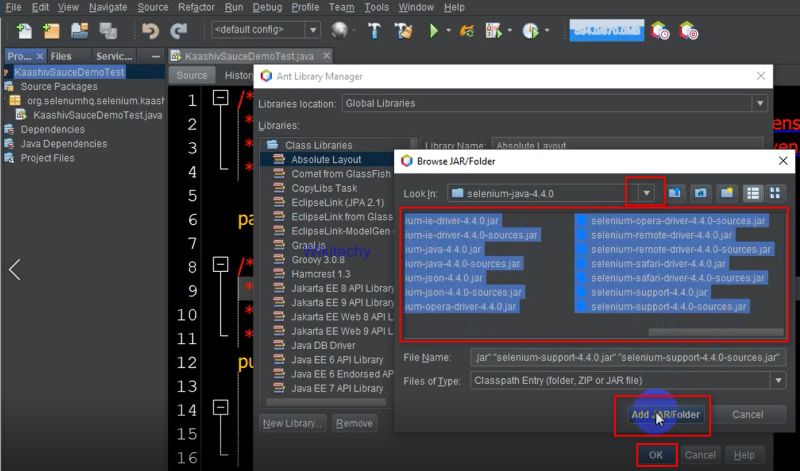Select the KaashivSauceDemoTest.java editor tab
The height and width of the screenshot is (471, 800).
click(x=250, y=56)
